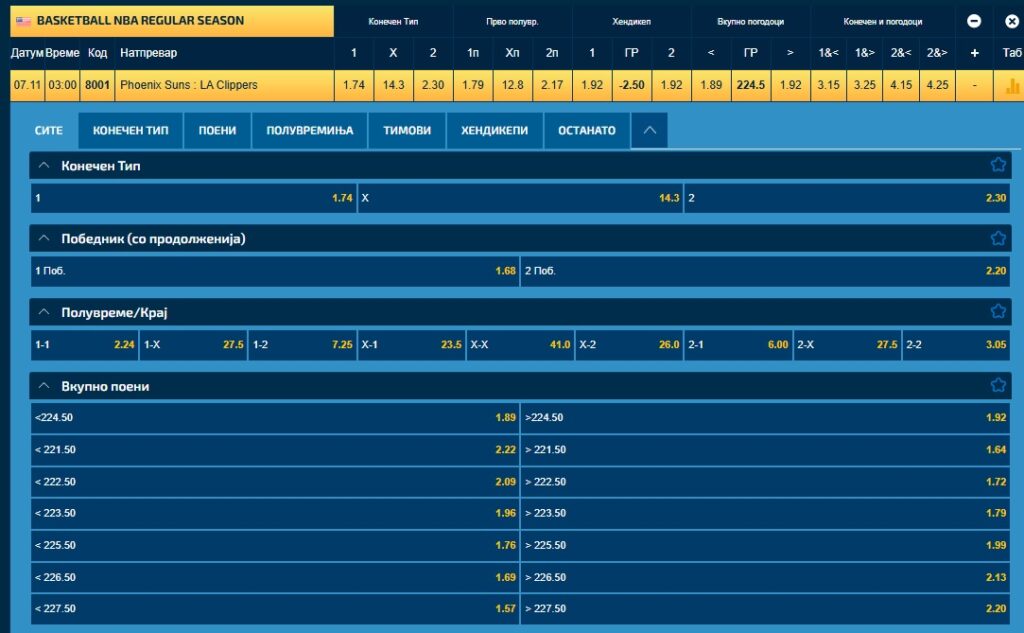This screenshot has width=1024, height=633.
Task: Collapse the Полувреме/Крај section
Action: [x=44, y=312]
